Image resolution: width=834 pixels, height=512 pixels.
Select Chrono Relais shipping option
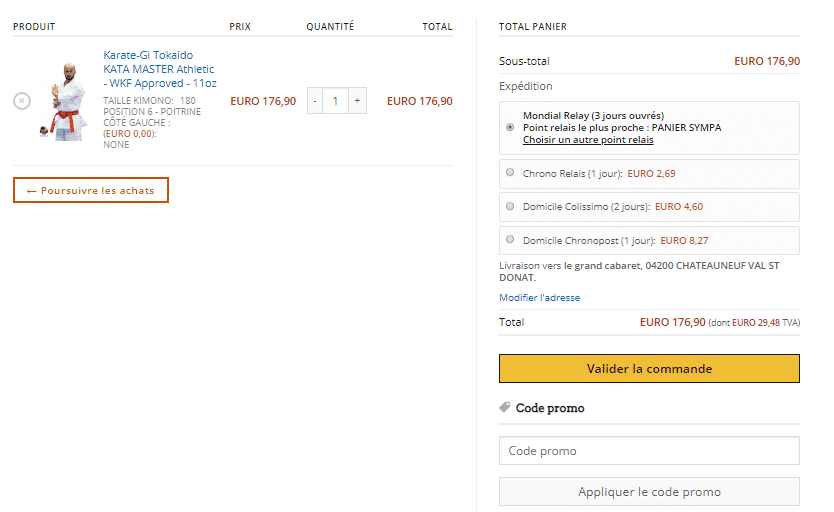[510, 173]
